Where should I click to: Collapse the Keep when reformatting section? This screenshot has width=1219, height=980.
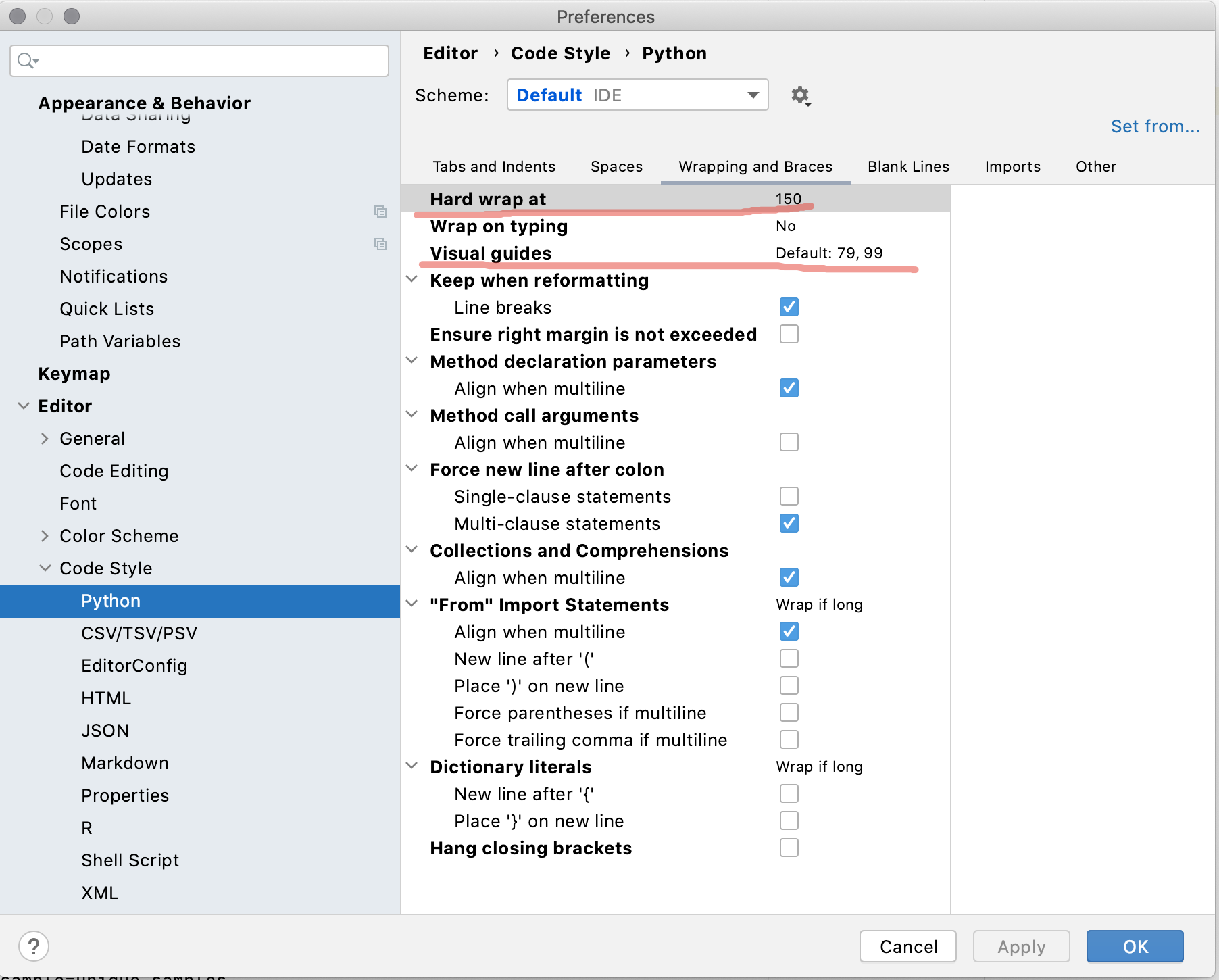tap(413, 279)
